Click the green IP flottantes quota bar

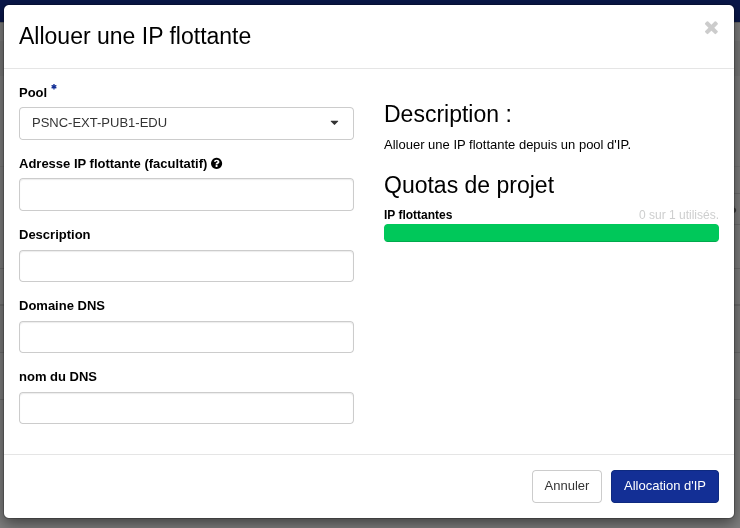(x=551, y=233)
